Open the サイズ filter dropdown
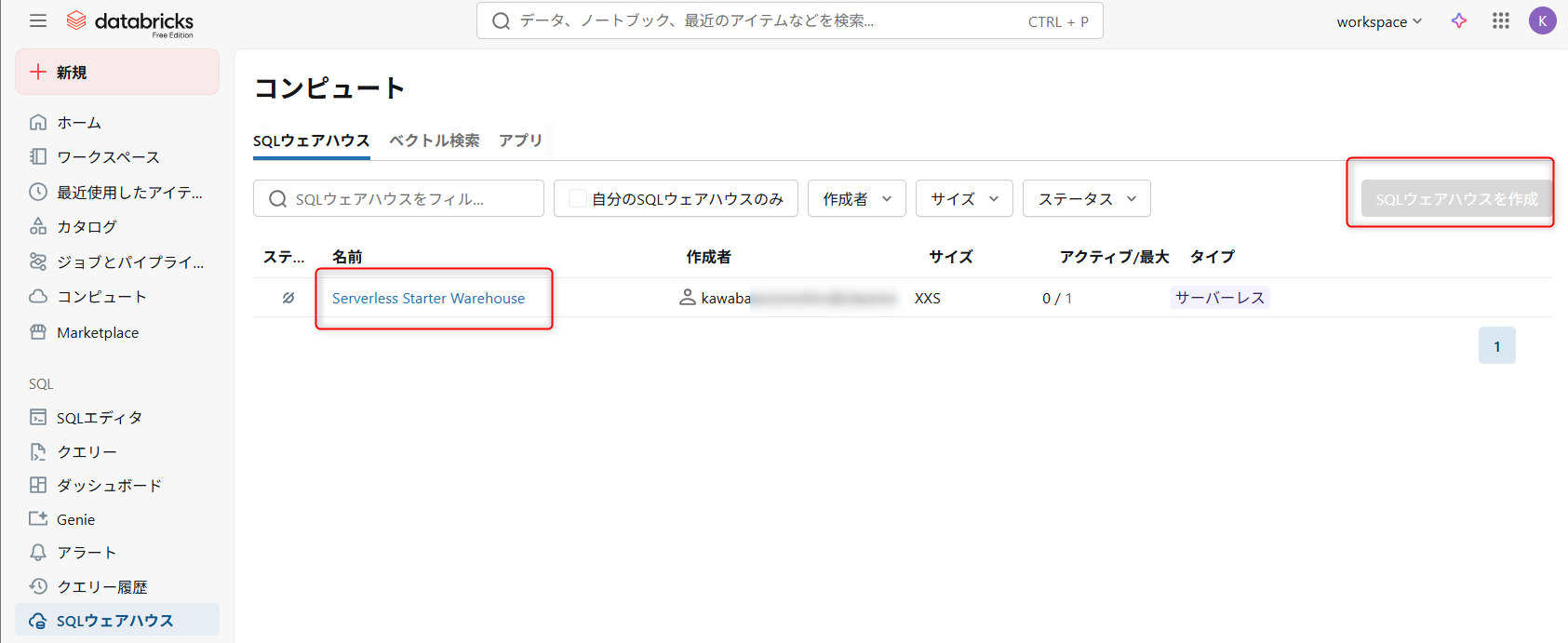 point(964,198)
